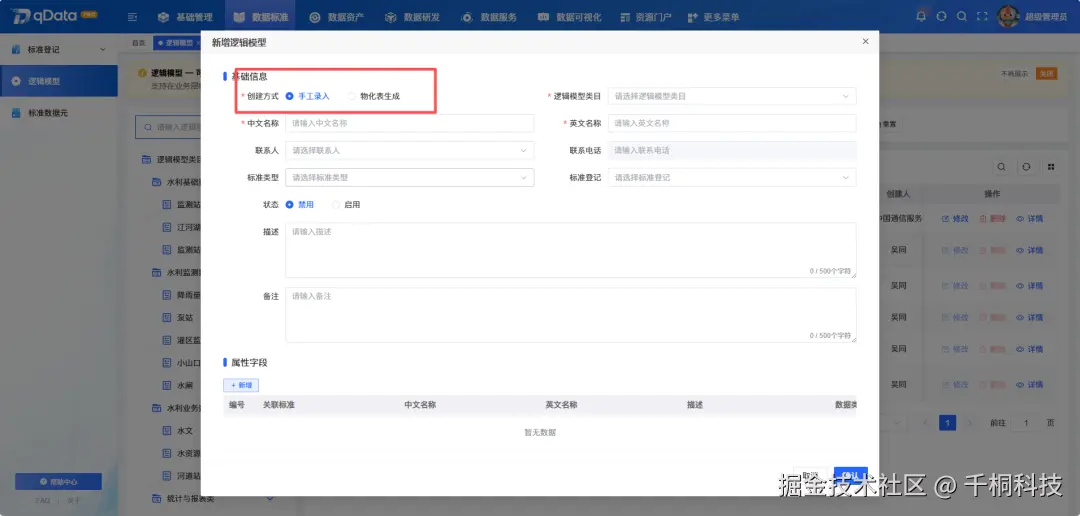1080x516 pixels.
Task: Open the 数据标准 top menu
Action: tap(260, 17)
